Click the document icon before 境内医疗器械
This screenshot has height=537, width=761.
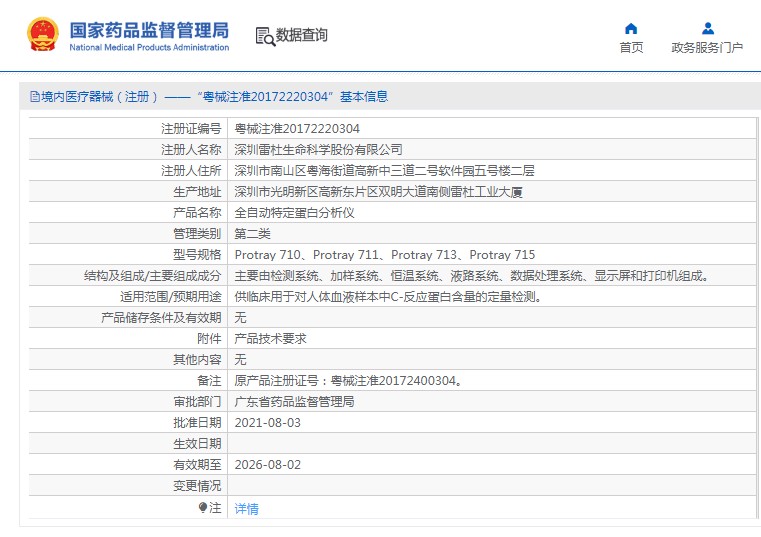[34, 97]
